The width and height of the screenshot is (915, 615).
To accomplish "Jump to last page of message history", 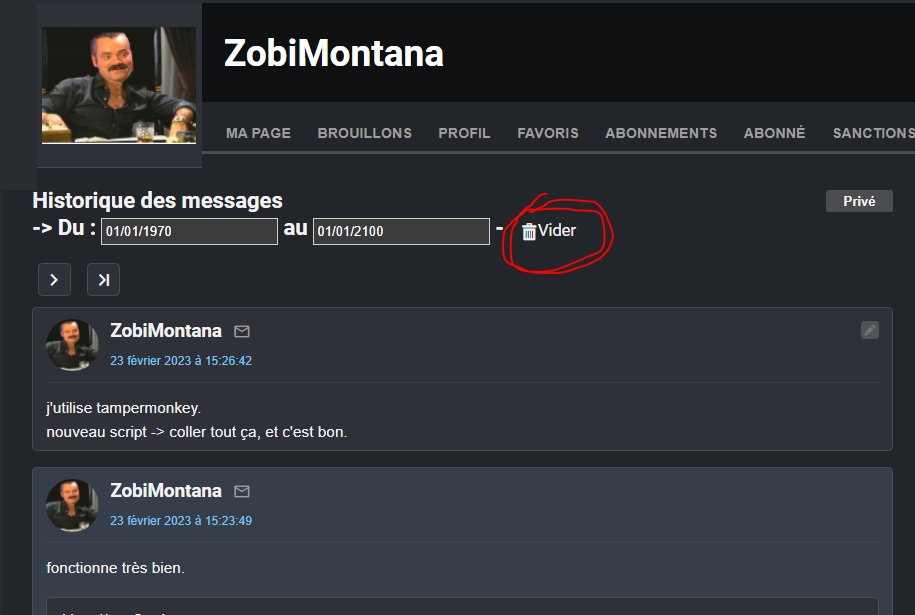I will [103, 279].
